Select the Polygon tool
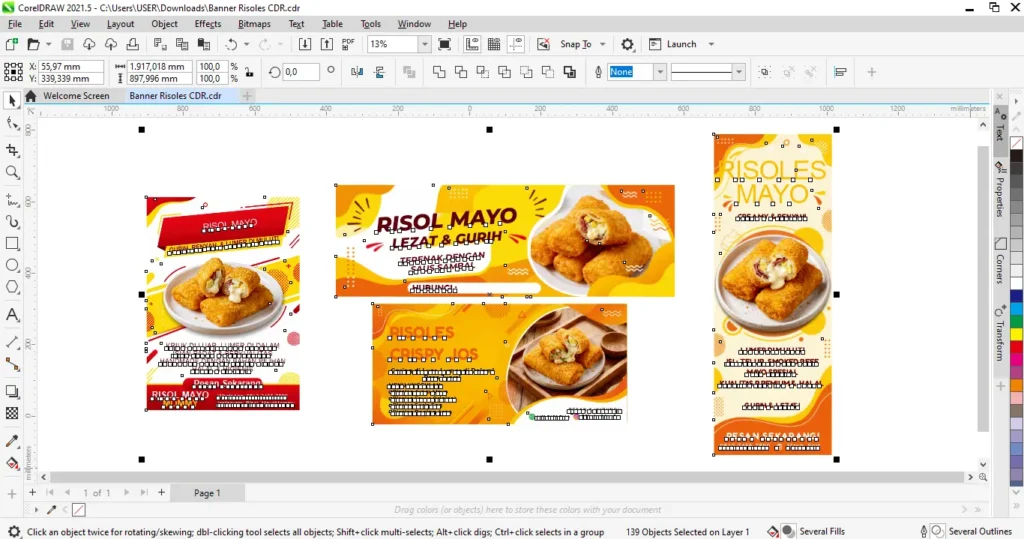This screenshot has height=539, width=1024. click(x=12, y=287)
